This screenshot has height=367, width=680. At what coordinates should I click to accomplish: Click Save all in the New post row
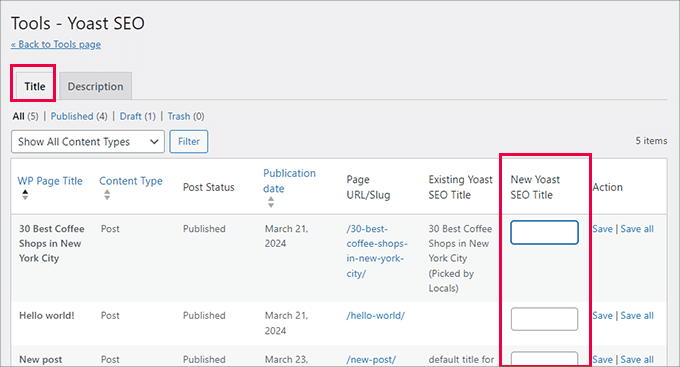pos(637,359)
